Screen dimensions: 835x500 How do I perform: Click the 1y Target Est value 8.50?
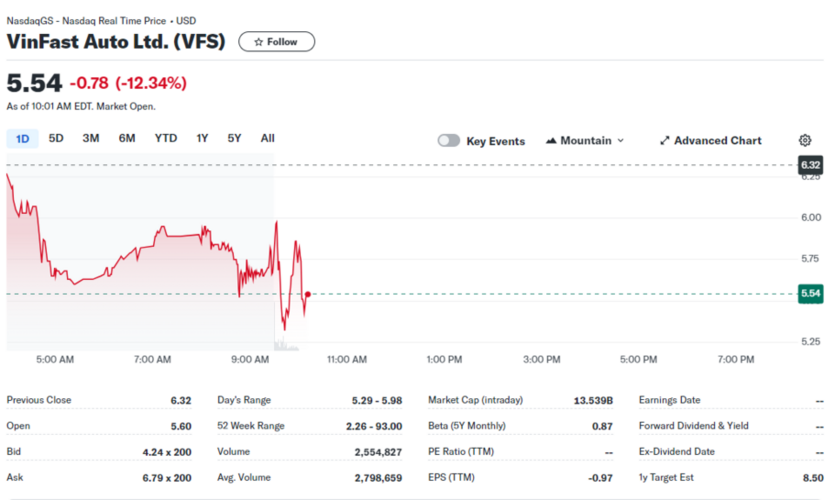(813, 478)
